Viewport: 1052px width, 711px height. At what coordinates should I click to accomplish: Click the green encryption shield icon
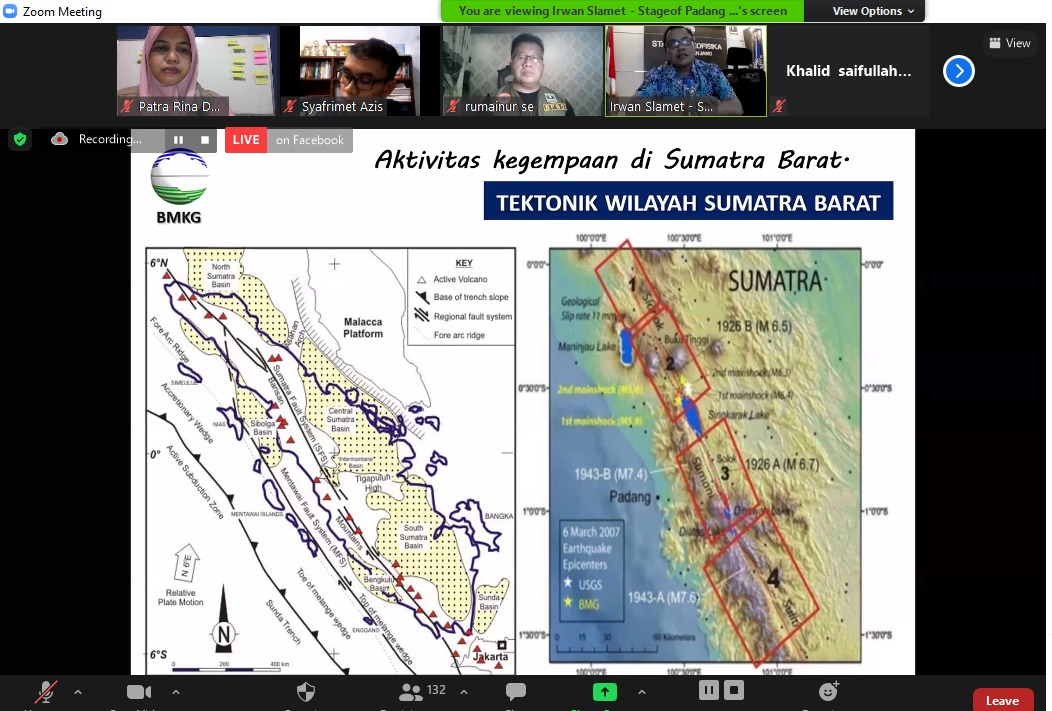[x=20, y=140]
